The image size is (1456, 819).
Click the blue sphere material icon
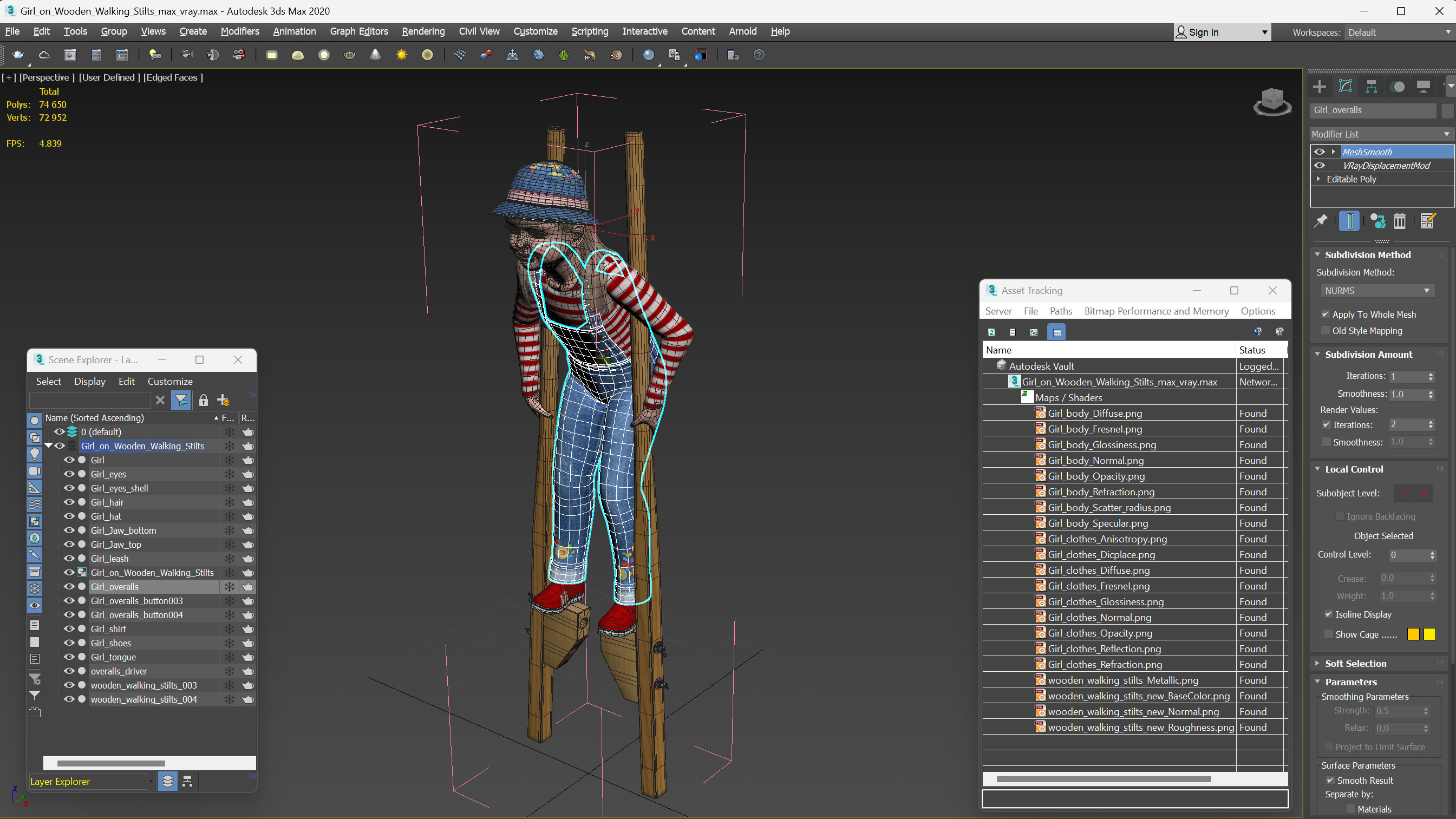click(x=648, y=55)
